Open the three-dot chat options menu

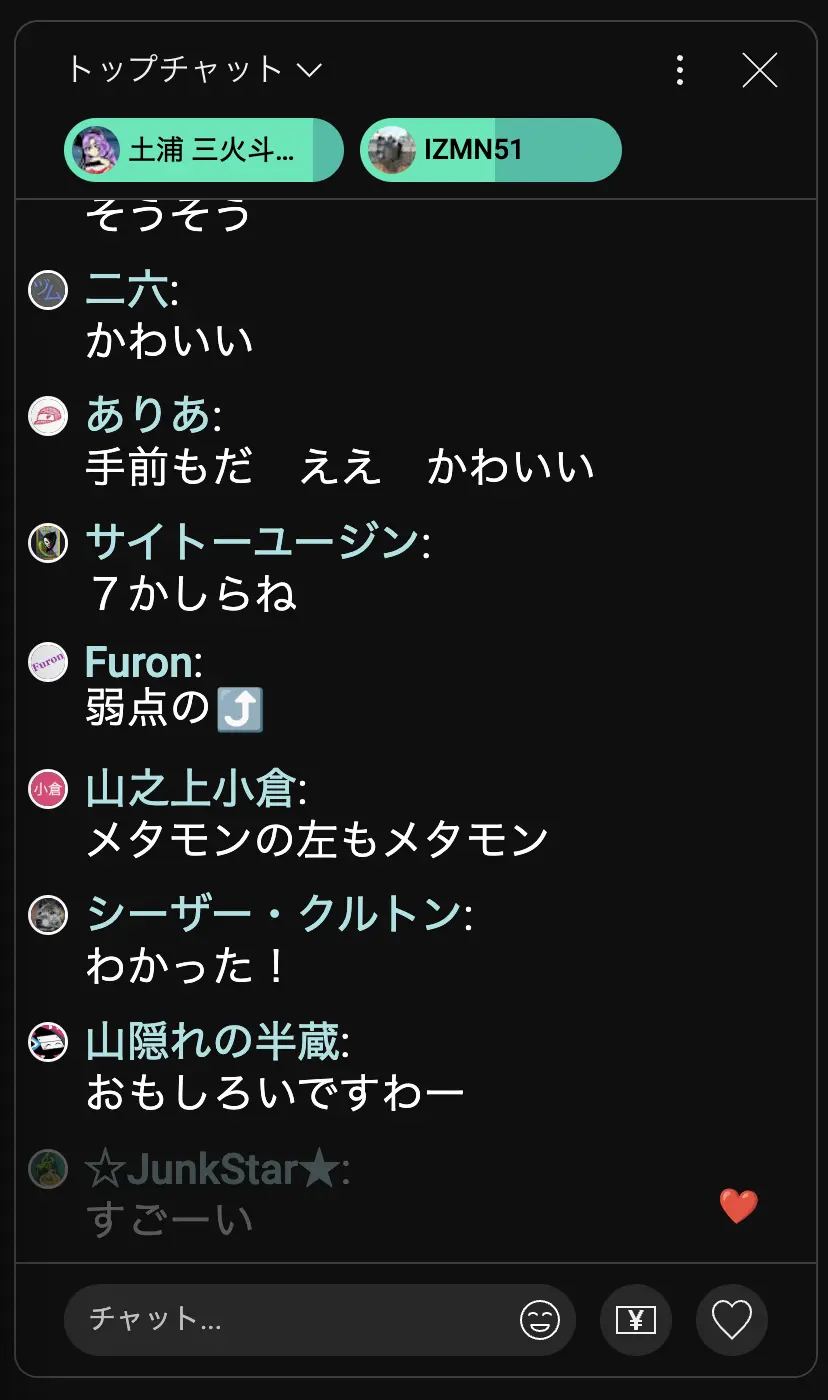click(680, 70)
